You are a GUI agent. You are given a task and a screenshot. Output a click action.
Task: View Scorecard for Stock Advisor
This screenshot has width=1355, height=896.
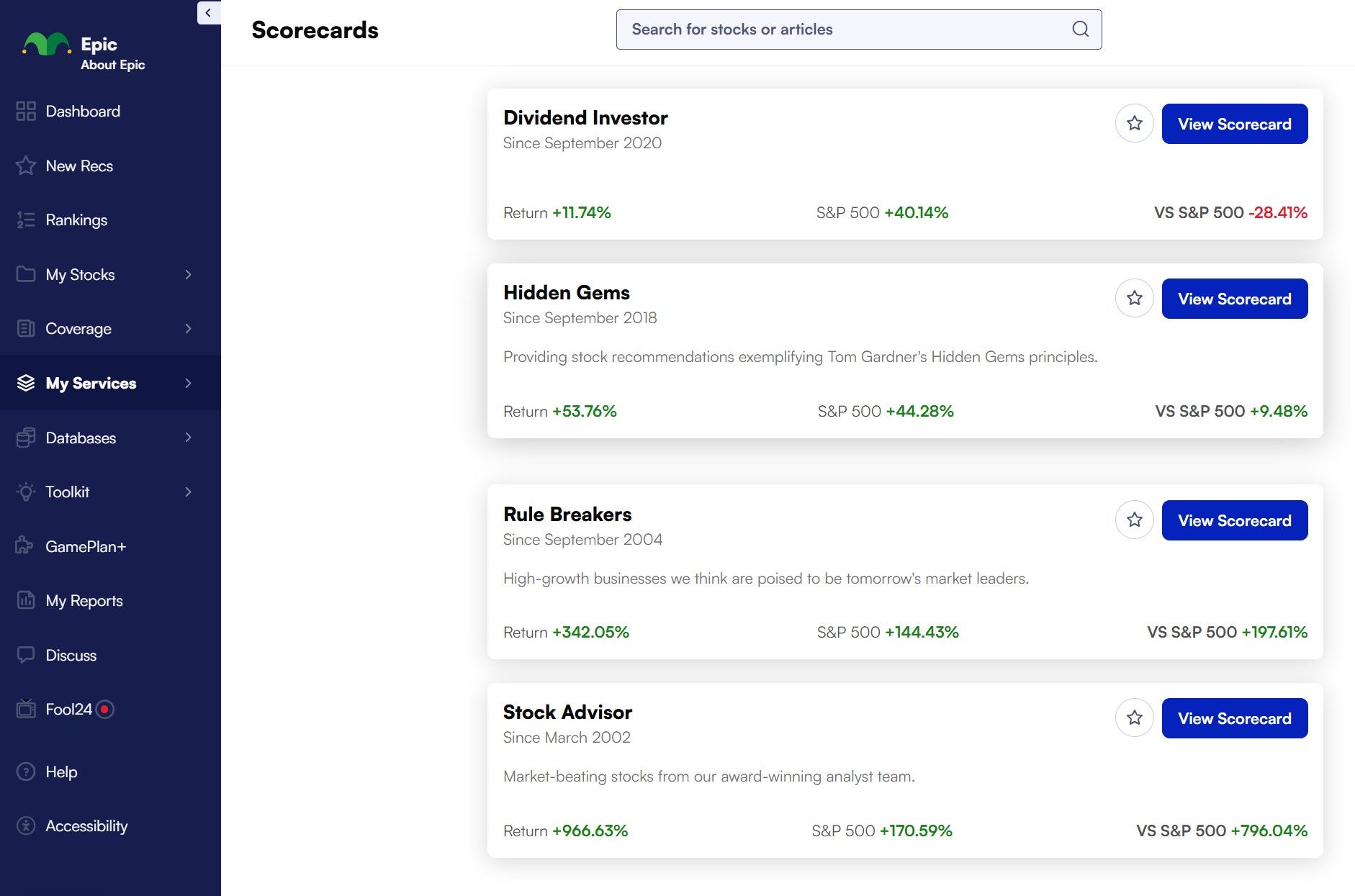[x=1234, y=718]
